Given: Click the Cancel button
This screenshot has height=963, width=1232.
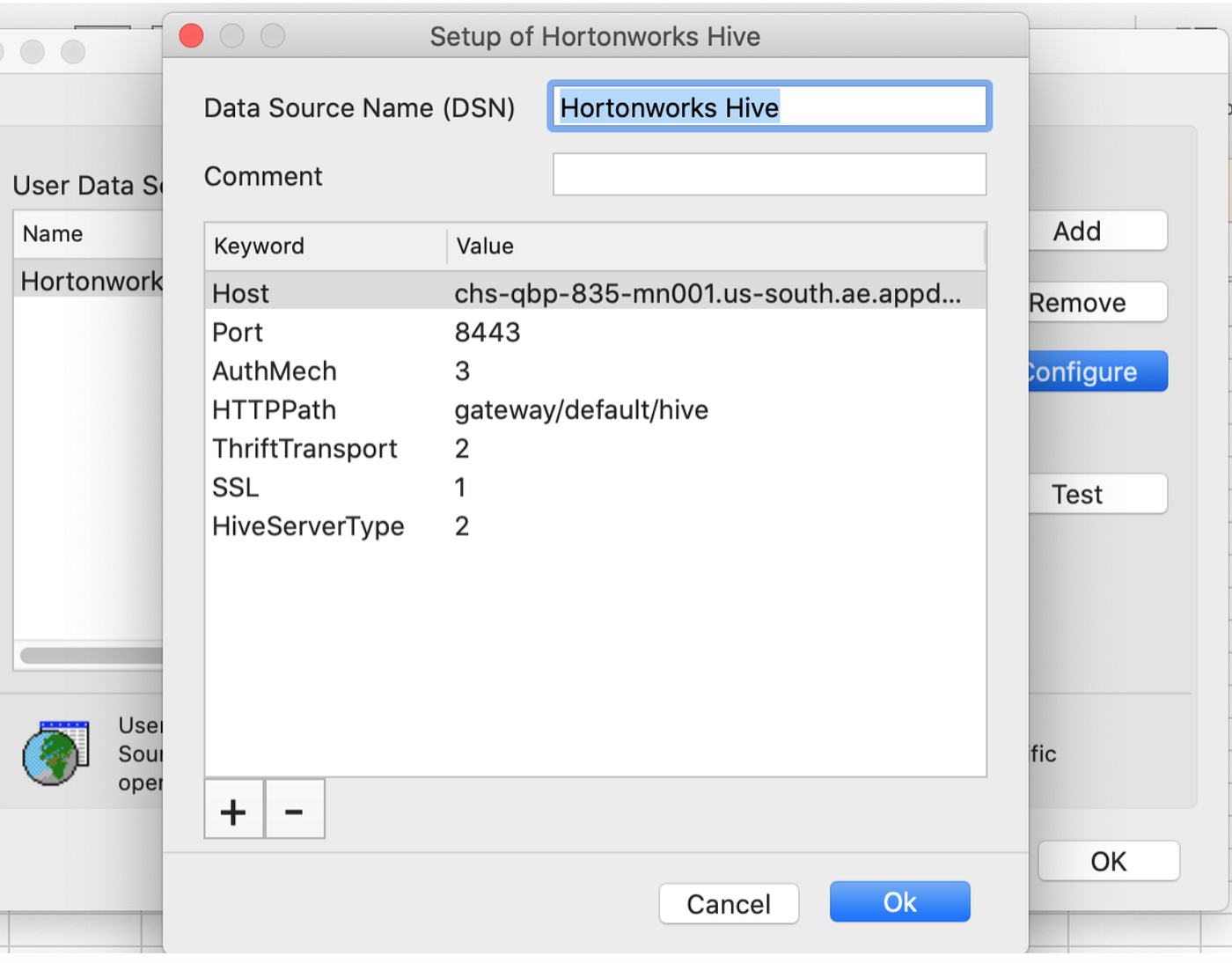Looking at the screenshot, I should tap(729, 904).
